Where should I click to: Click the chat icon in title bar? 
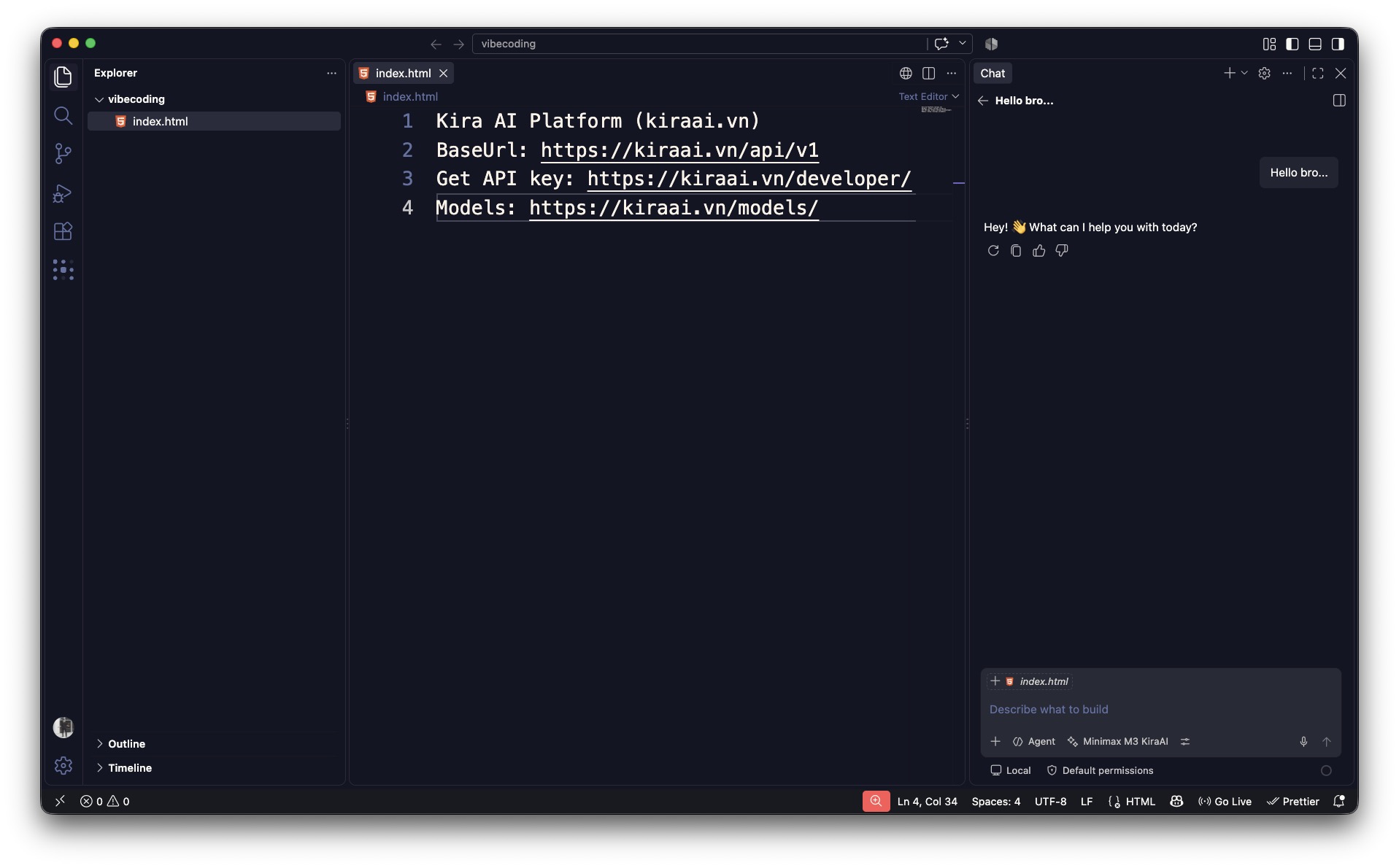(x=941, y=44)
